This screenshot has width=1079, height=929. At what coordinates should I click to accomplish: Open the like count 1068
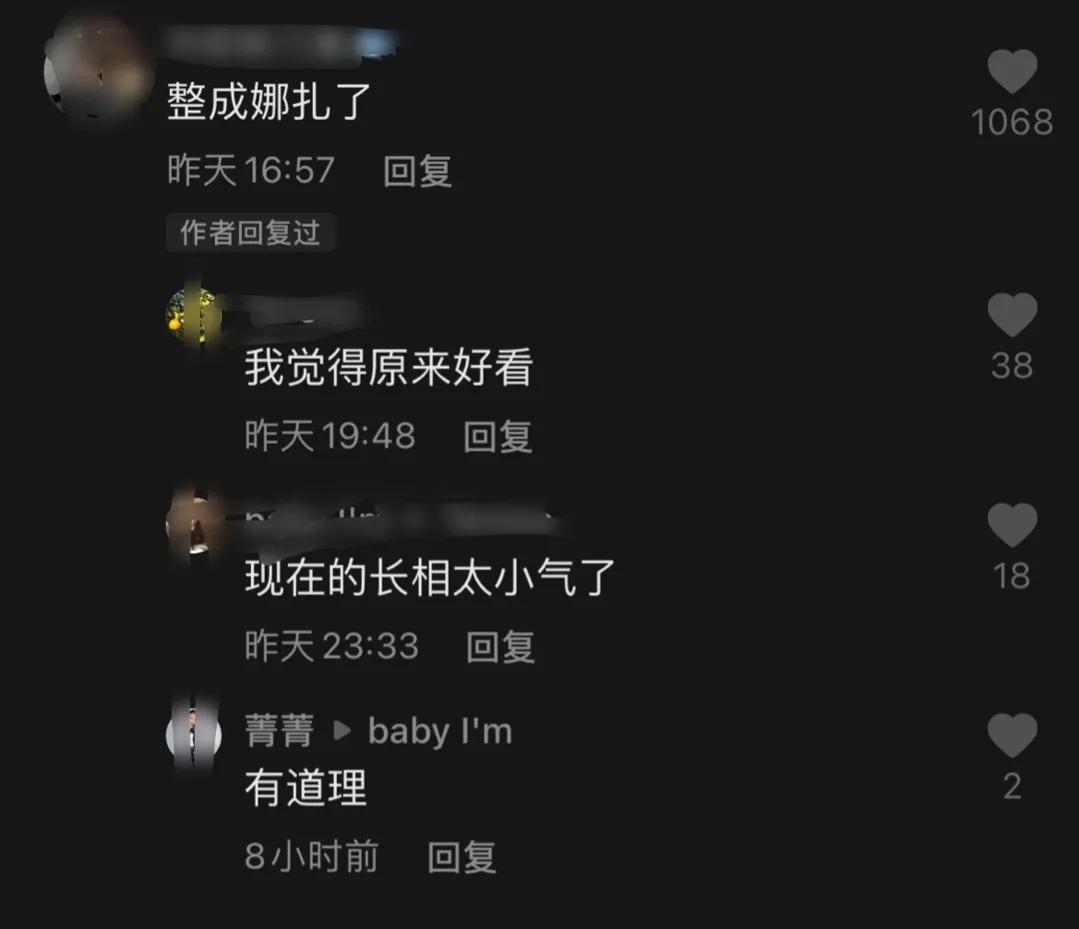point(1012,122)
